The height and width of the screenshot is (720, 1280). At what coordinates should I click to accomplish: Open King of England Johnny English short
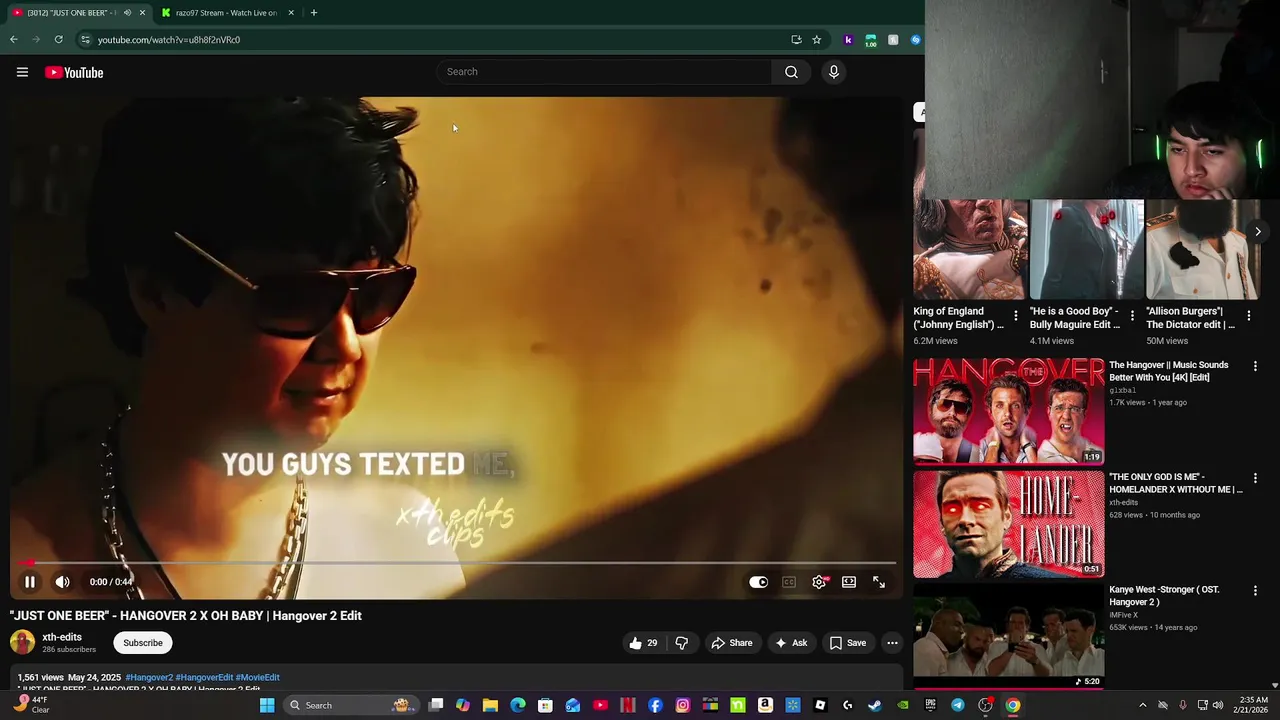tap(969, 250)
